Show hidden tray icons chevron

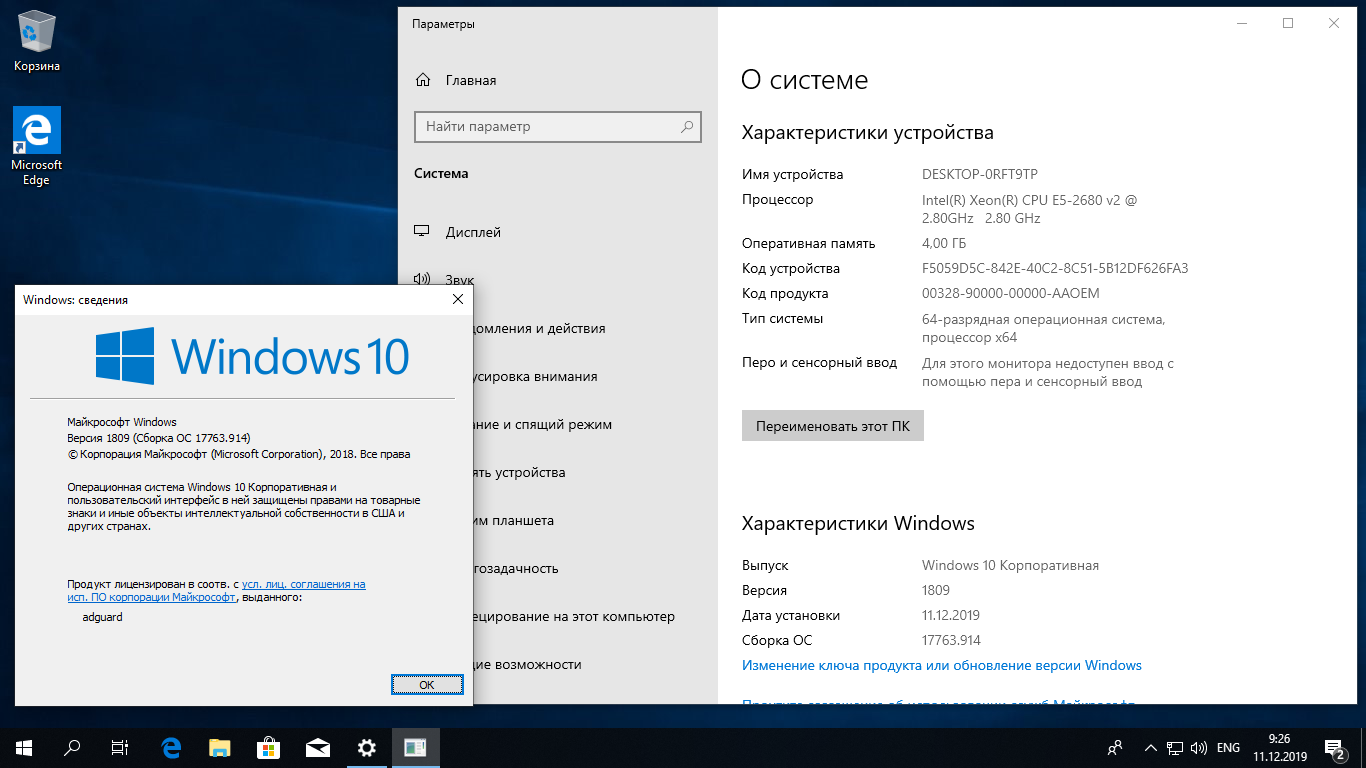(x=1151, y=747)
